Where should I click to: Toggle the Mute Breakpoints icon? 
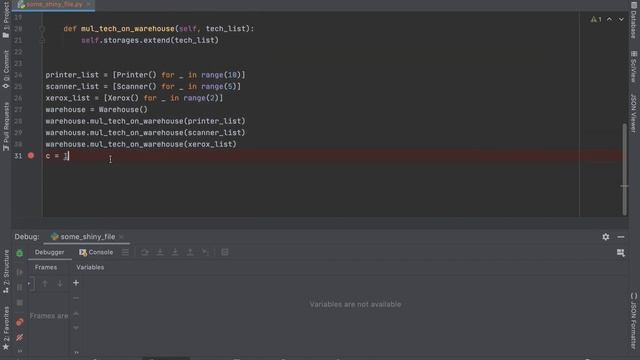tap(20, 337)
